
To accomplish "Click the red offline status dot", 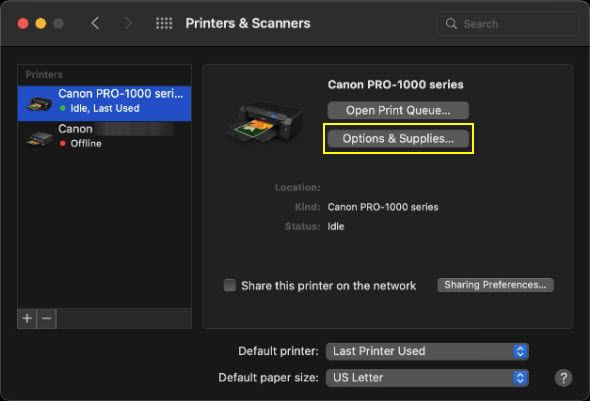I will (62, 143).
